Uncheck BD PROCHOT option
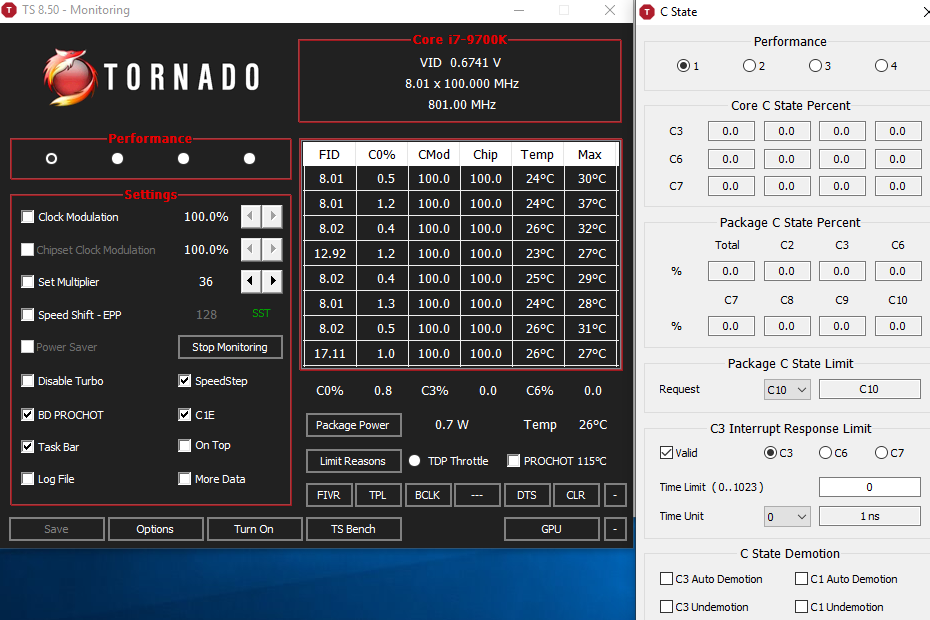Image resolution: width=930 pixels, height=620 pixels. click(x=27, y=414)
